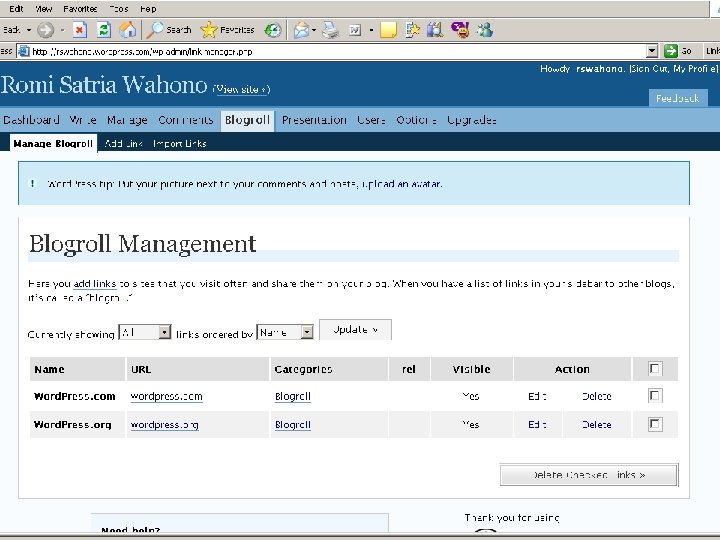The width and height of the screenshot is (720, 540).
Task: Select the Manage Blogroll subtab
Action: click(53, 143)
